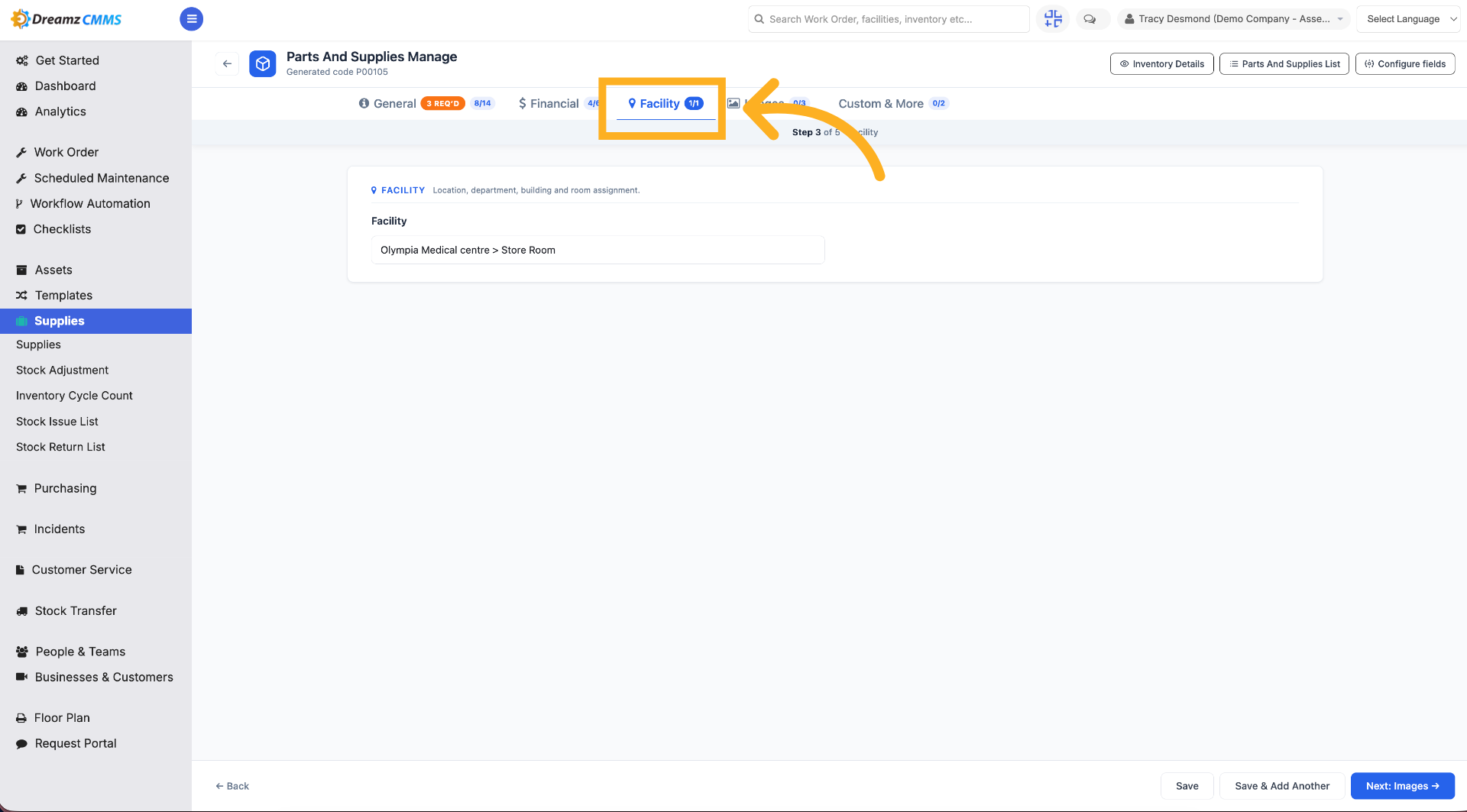Open Stock Adjustment in sidebar
Viewport: 1467px width, 812px height.
pyautogui.click(x=62, y=370)
